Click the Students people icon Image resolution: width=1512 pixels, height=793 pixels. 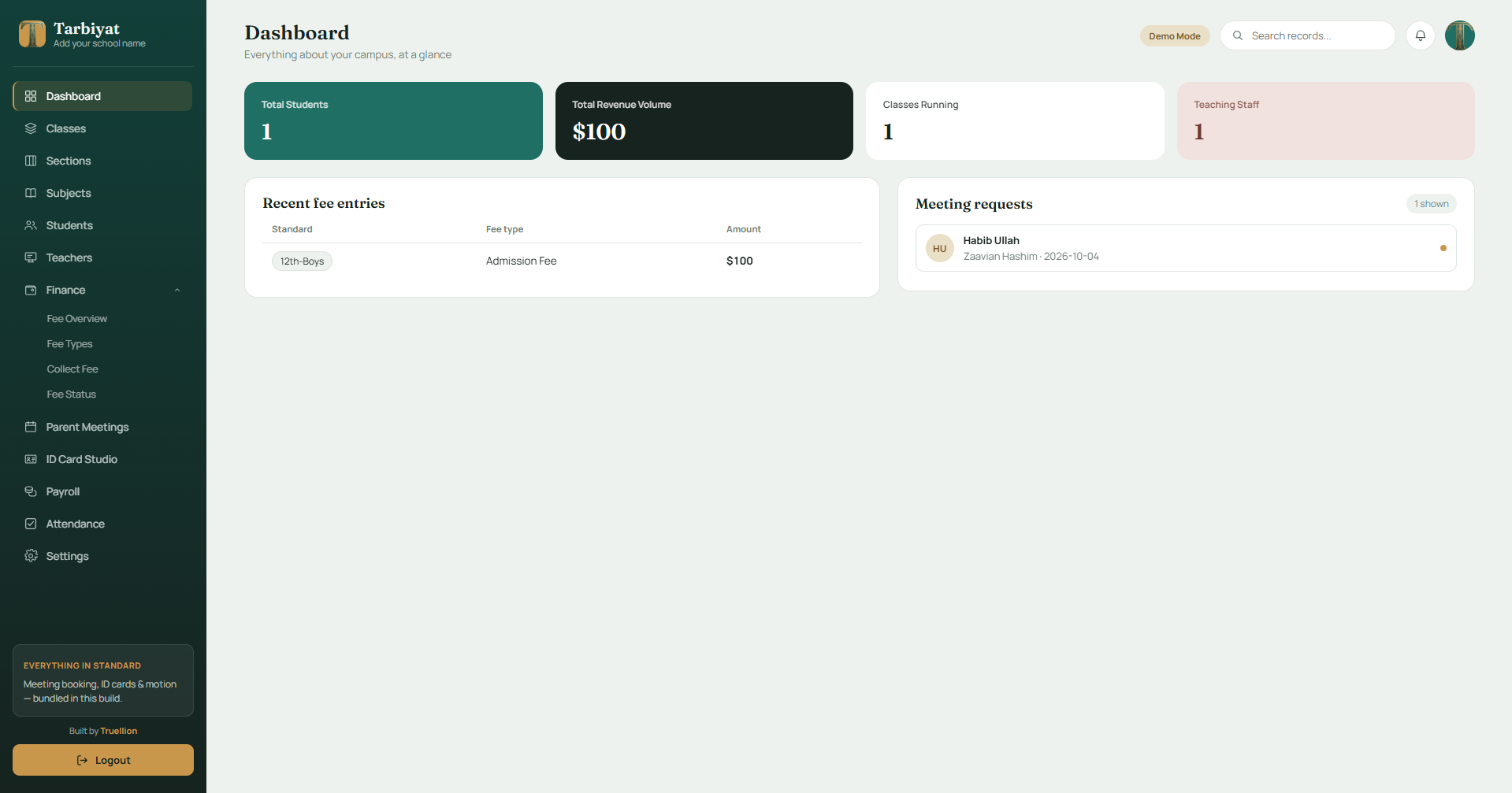31,225
